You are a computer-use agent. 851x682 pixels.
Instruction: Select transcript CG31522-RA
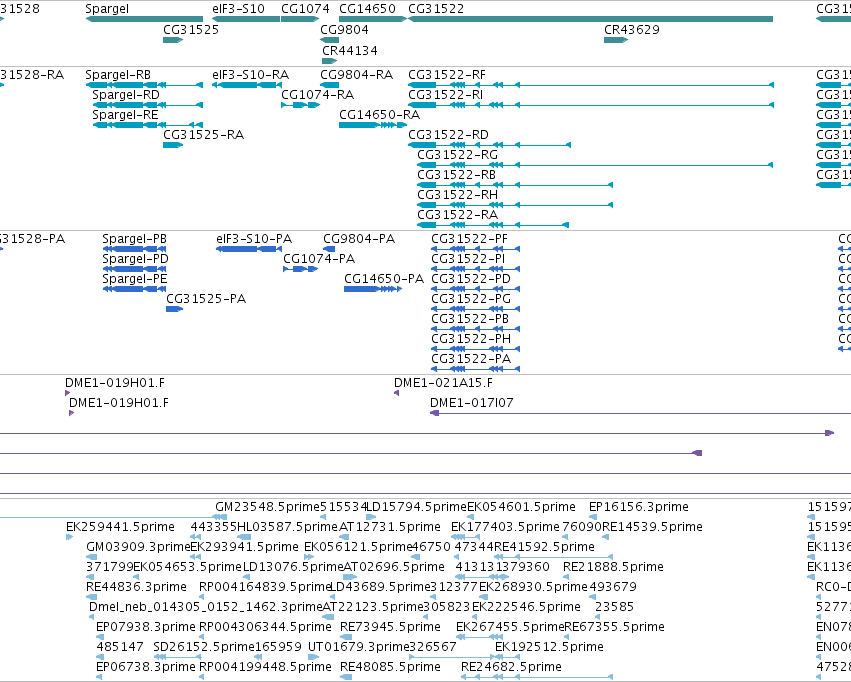457,215
